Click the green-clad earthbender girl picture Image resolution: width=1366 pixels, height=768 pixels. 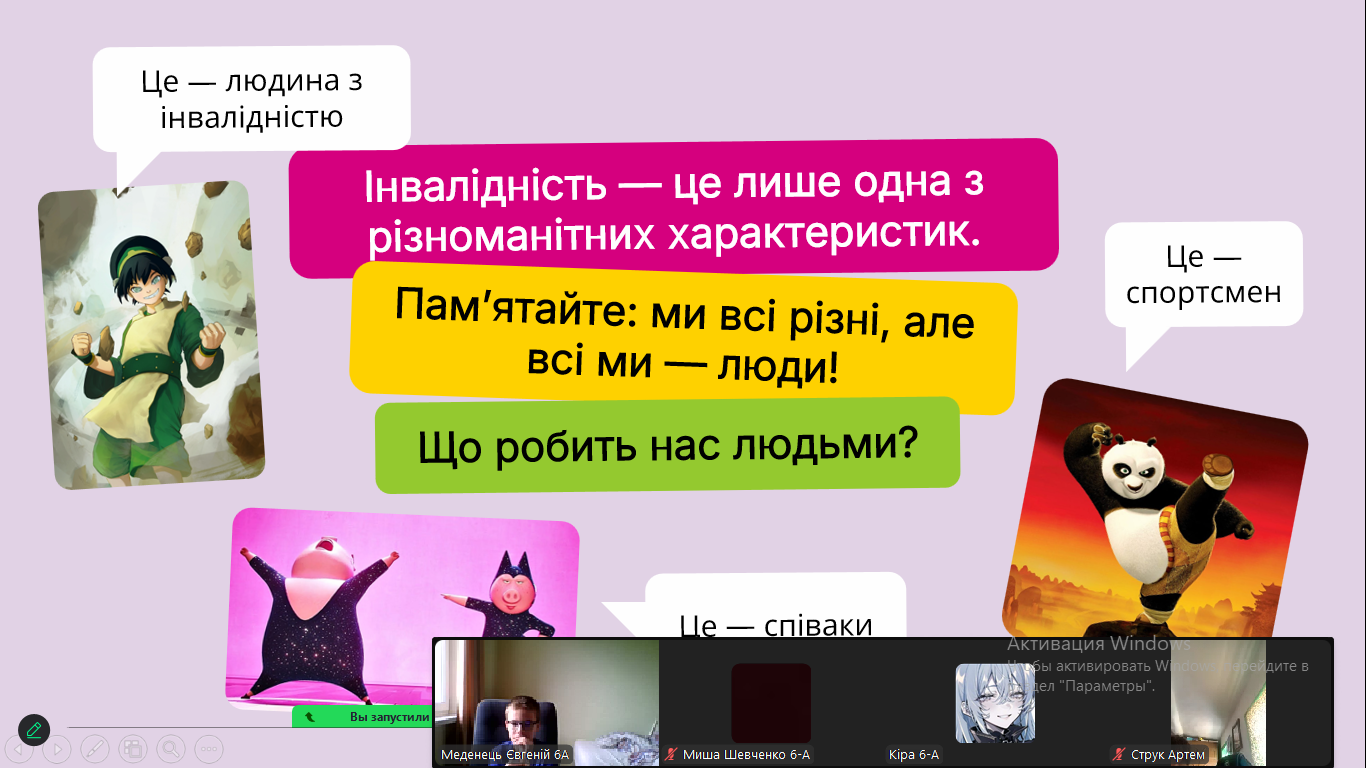tap(151, 335)
